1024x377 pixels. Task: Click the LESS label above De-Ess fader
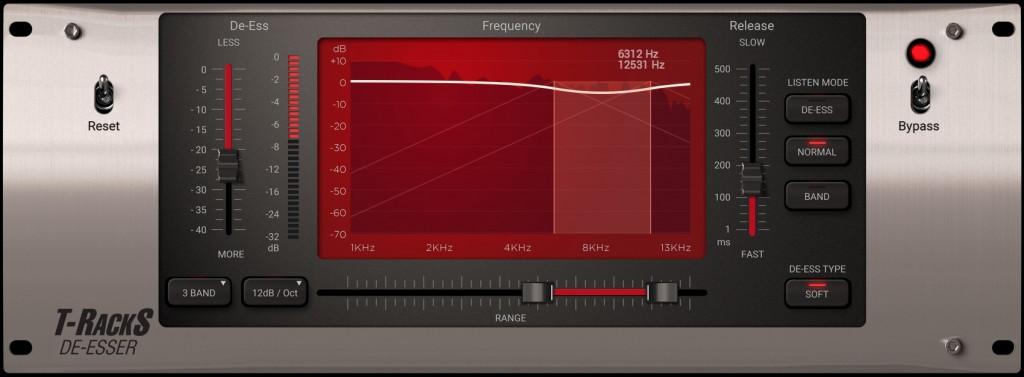tap(229, 42)
